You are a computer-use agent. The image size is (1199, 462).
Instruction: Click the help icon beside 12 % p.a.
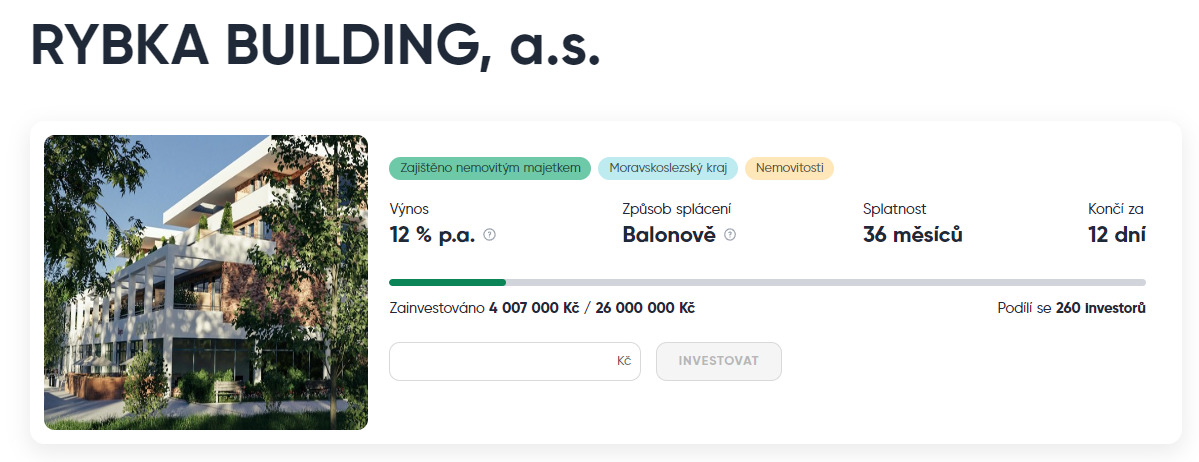tap(490, 235)
